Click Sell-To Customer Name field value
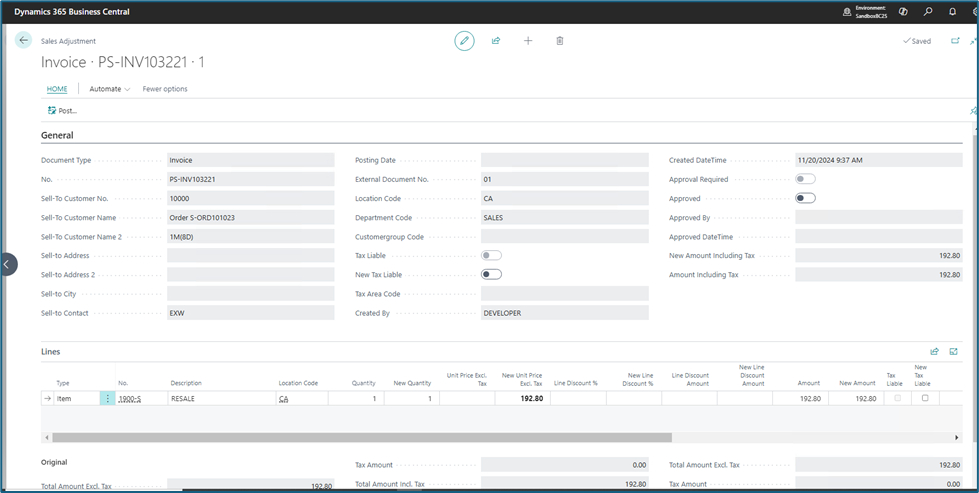The width and height of the screenshot is (979, 493). point(251,218)
